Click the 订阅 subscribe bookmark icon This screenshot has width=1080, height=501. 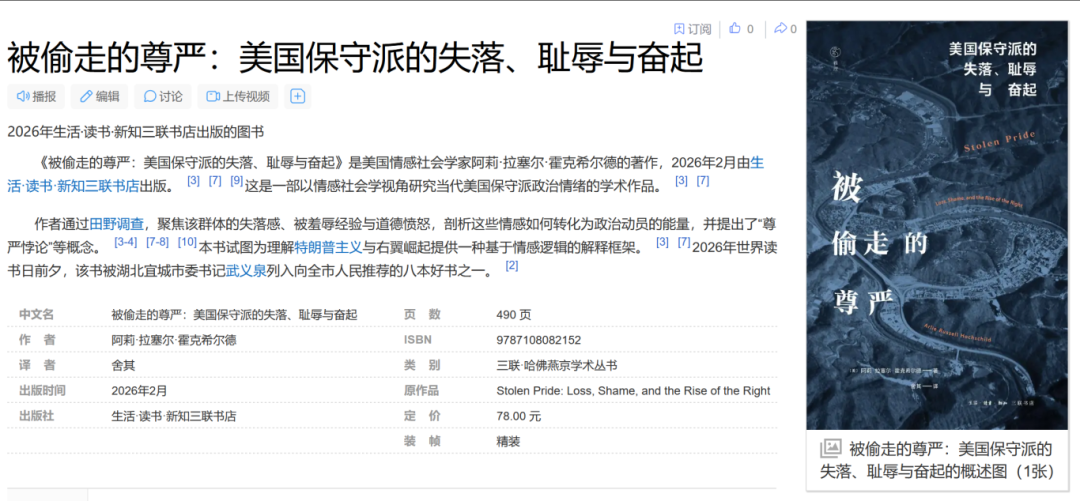[679, 29]
